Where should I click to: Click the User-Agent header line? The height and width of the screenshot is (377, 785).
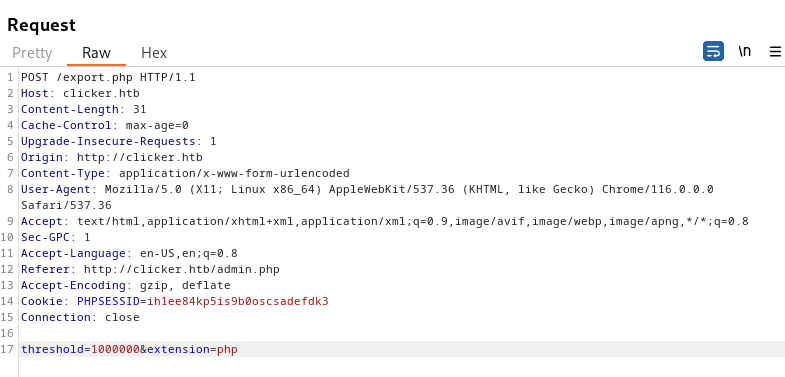point(367,197)
